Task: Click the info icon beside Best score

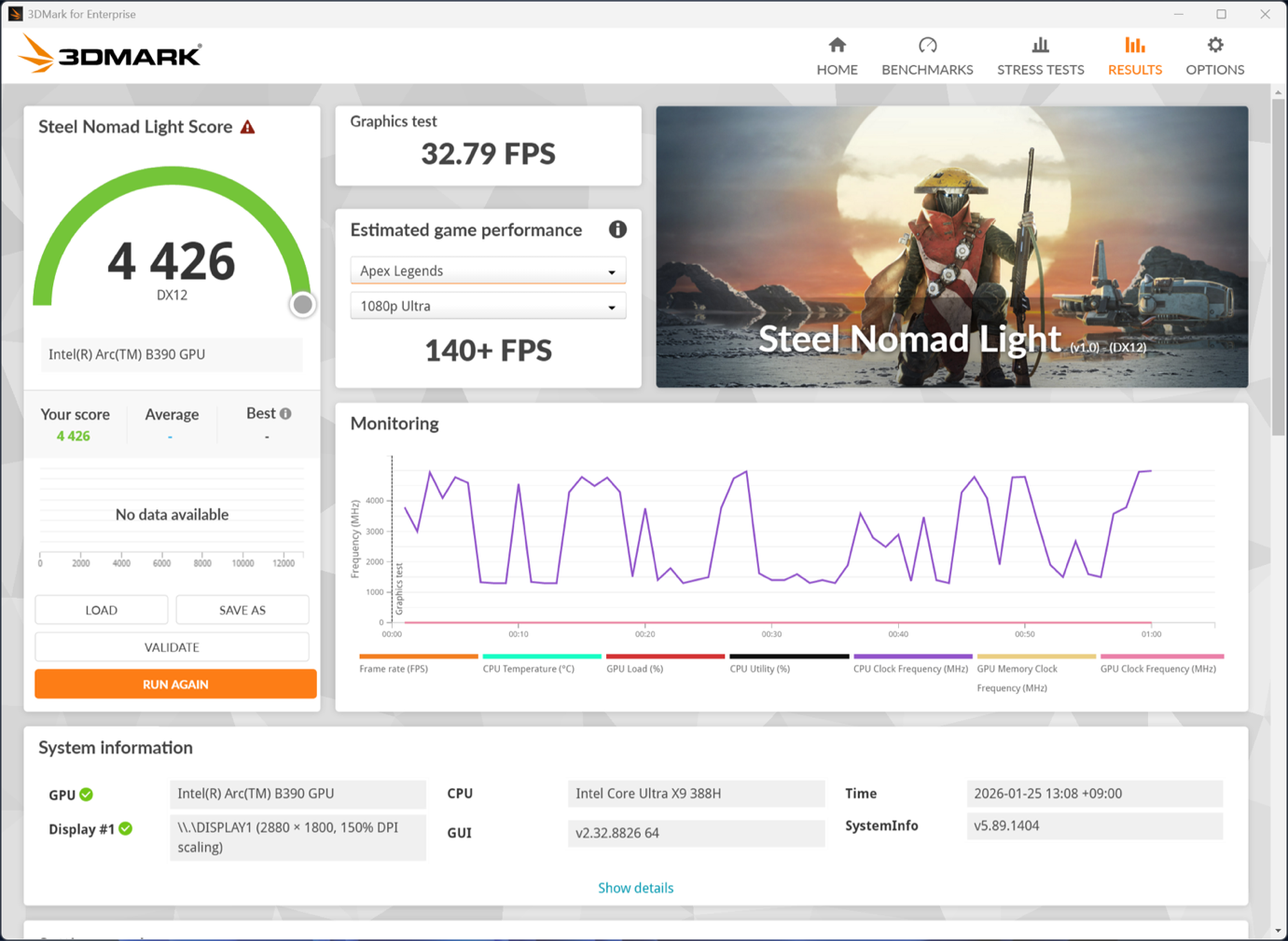Action: [x=285, y=413]
